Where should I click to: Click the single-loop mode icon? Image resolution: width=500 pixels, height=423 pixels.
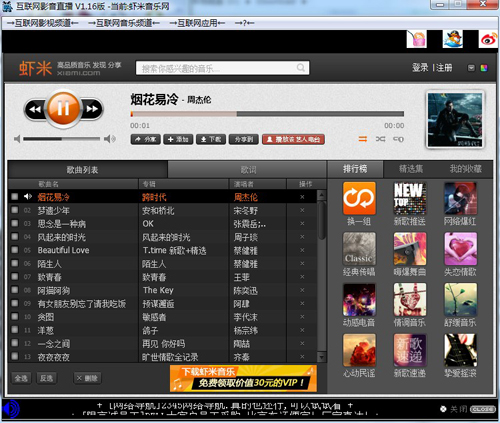point(398,139)
